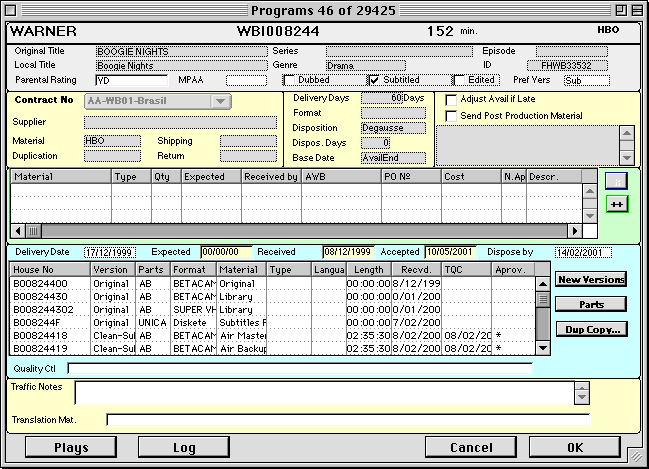Select row B008244F
Viewport: 649px width, 469px height.
coord(272,322)
